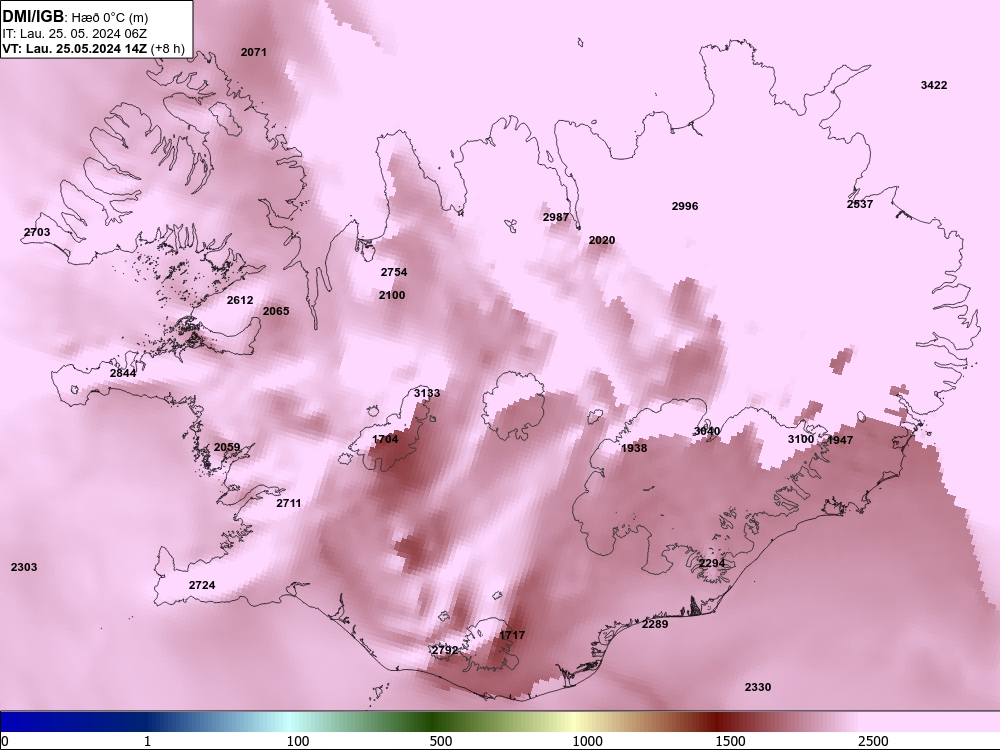Viewport: 1000px width, 750px height.
Task: Click the legend label 100
Action: coord(298,741)
